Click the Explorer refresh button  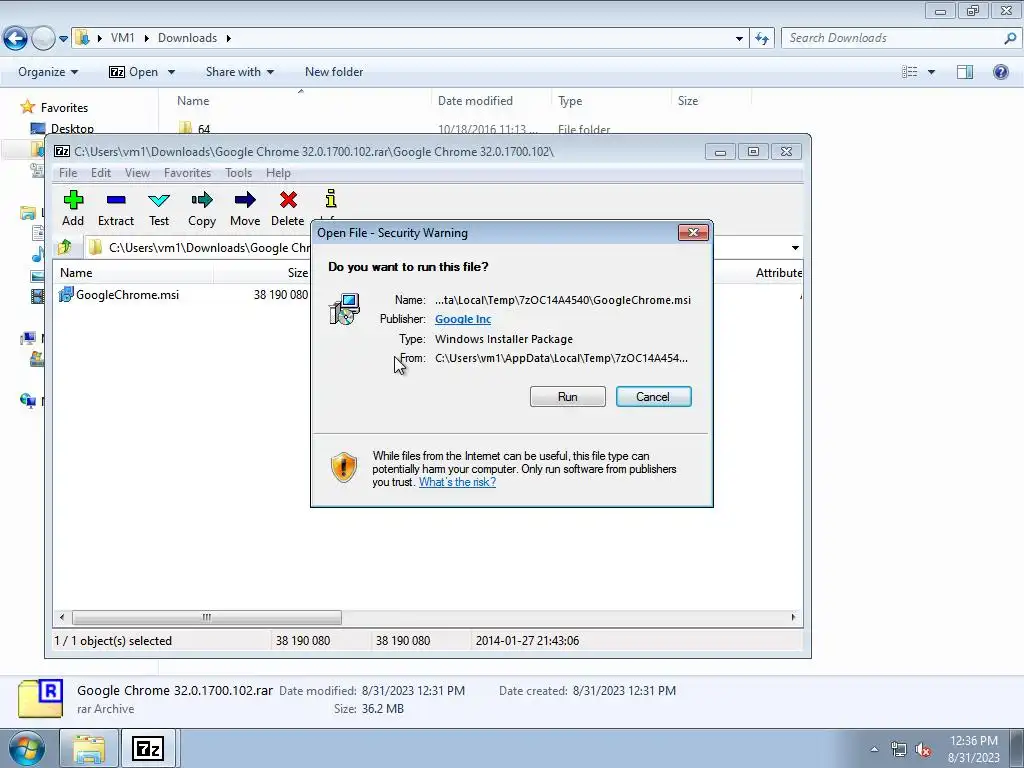pos(761,39)
